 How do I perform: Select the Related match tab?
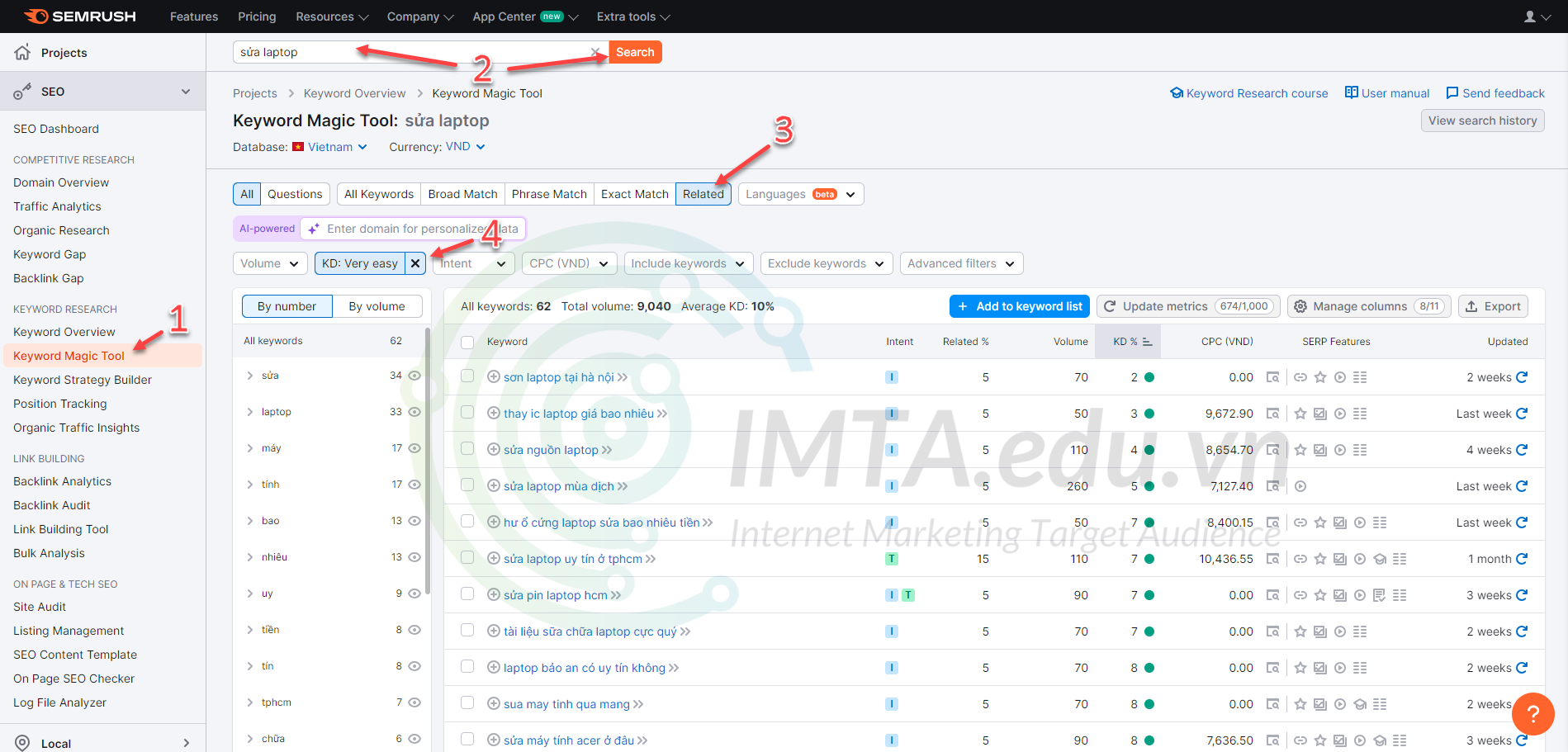click(703, 194)
